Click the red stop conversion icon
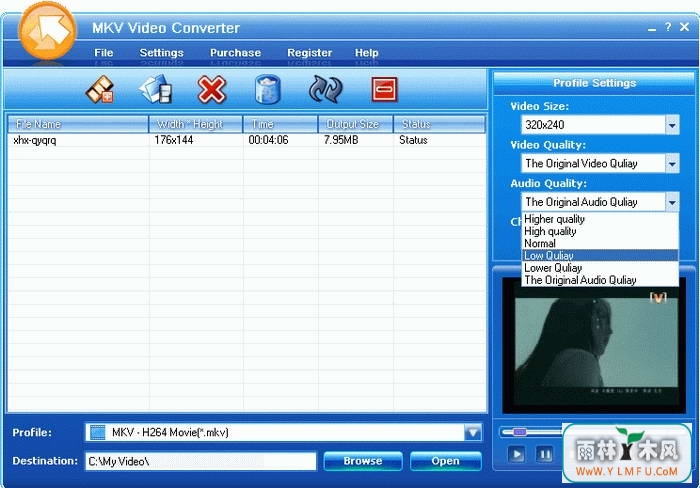 (384, 89)
